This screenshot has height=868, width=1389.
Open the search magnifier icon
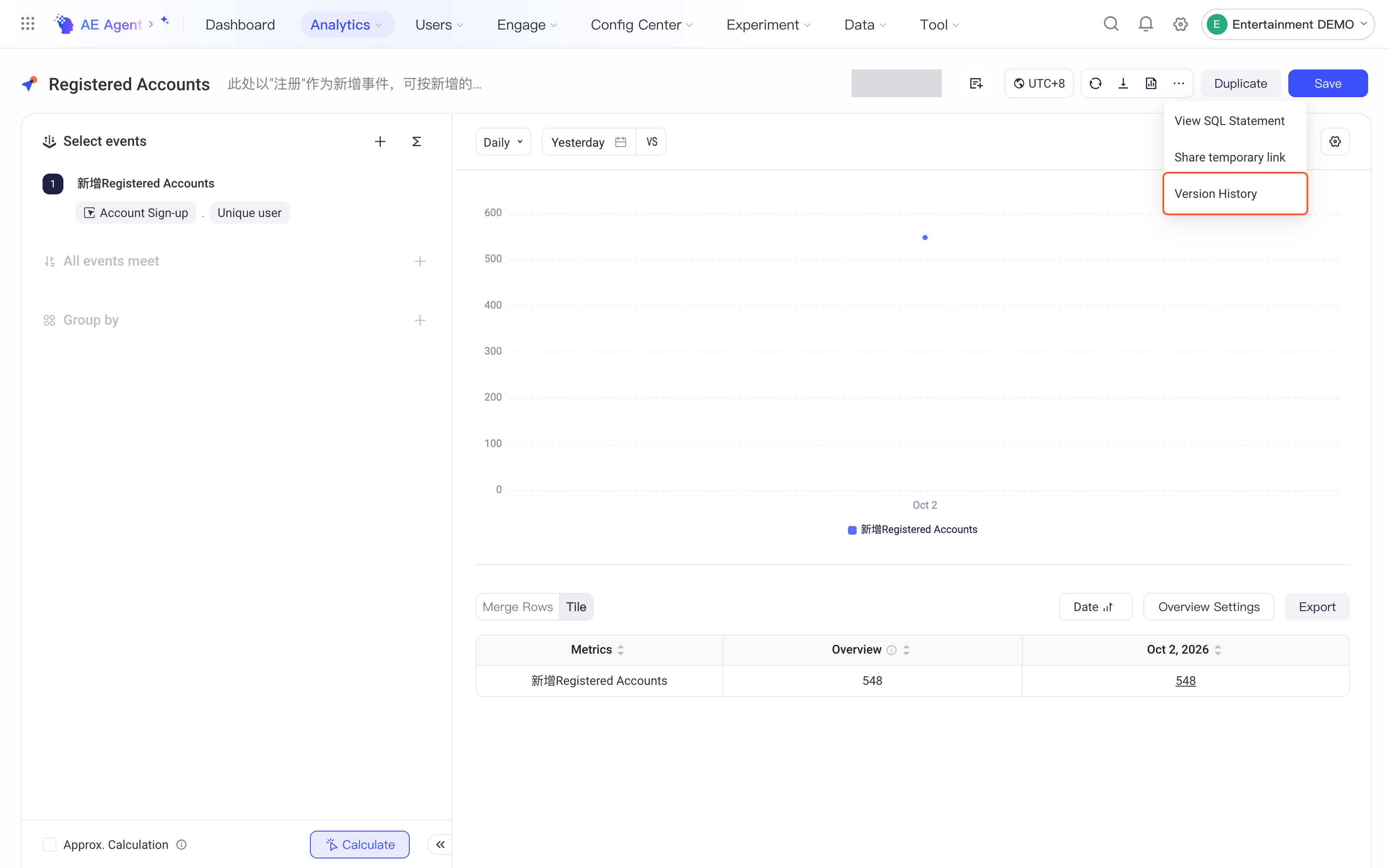(x=1111, y=24)
